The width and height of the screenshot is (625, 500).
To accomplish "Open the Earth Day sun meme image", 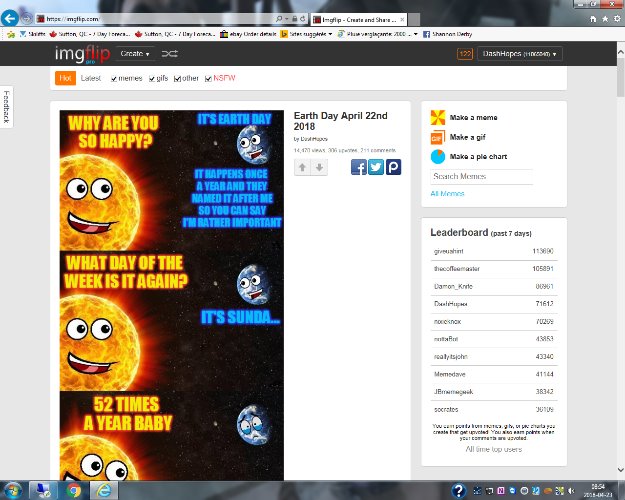I will pyautogui.click(x=172, y=295).
